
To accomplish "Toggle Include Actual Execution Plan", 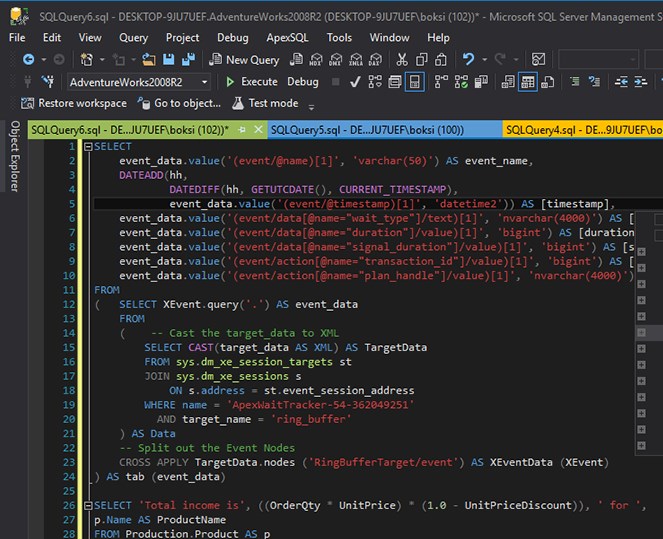I will tap(441, 82).
